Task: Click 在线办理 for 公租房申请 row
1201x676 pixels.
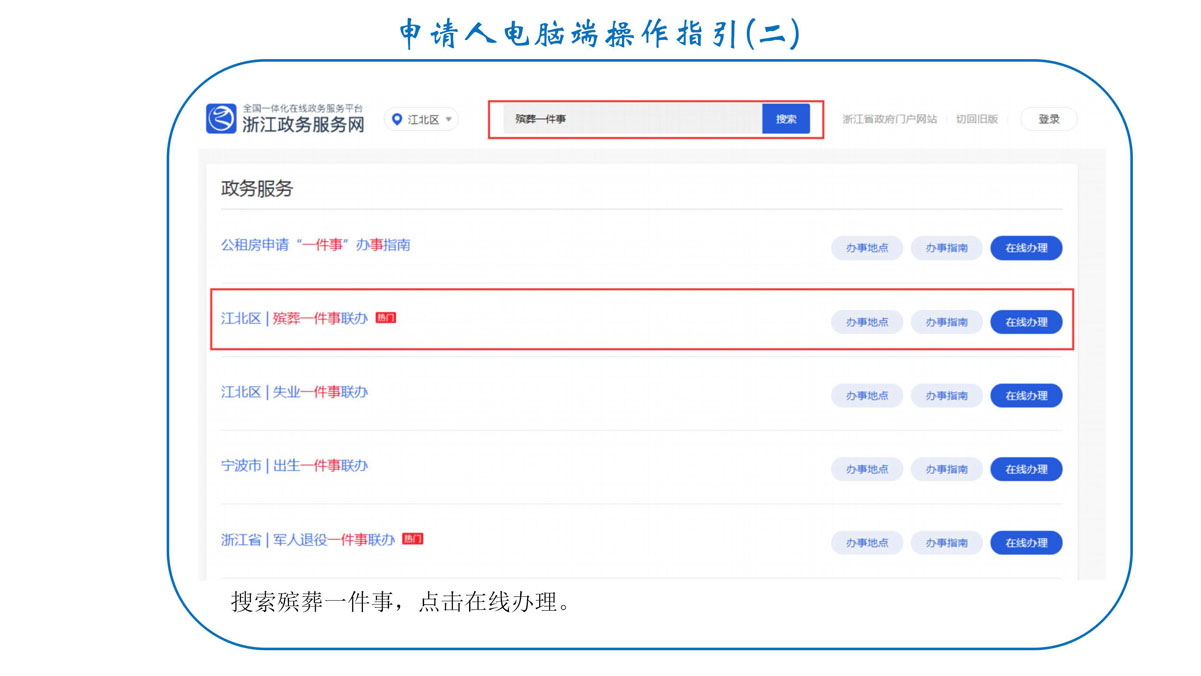Action: pyautogui.click(x=1026, y=248)
